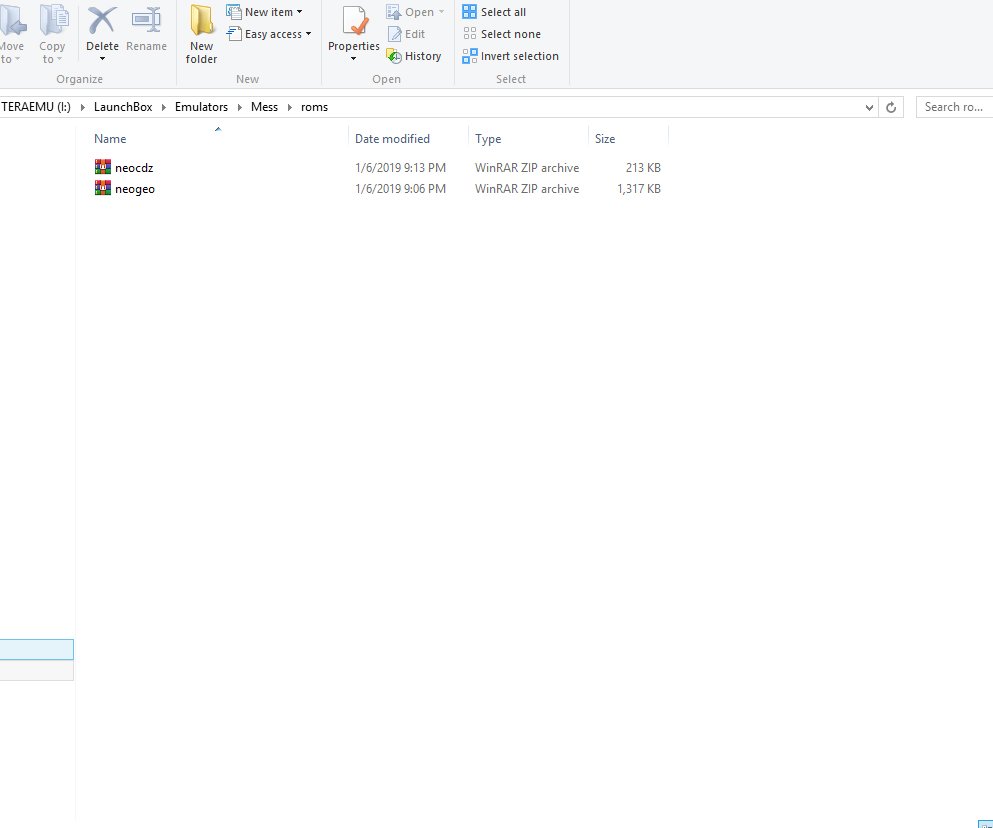Expand the chevron after LaunchBox breadcrumb
The width and height of the screenshot is (993, 828).
pos(163,107)
